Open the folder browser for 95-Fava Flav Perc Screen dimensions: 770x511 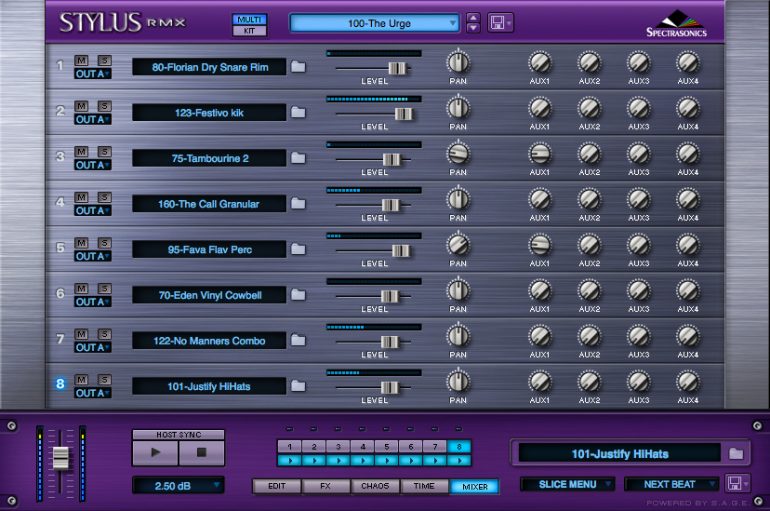click(298, 249)
